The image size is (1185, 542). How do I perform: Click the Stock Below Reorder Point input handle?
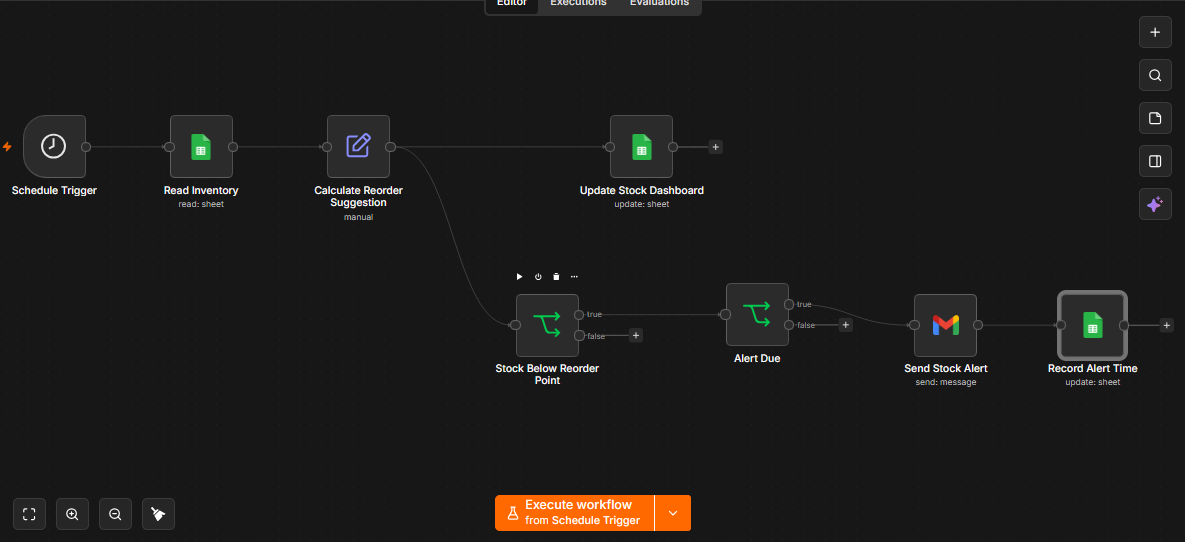coord(515,325)
